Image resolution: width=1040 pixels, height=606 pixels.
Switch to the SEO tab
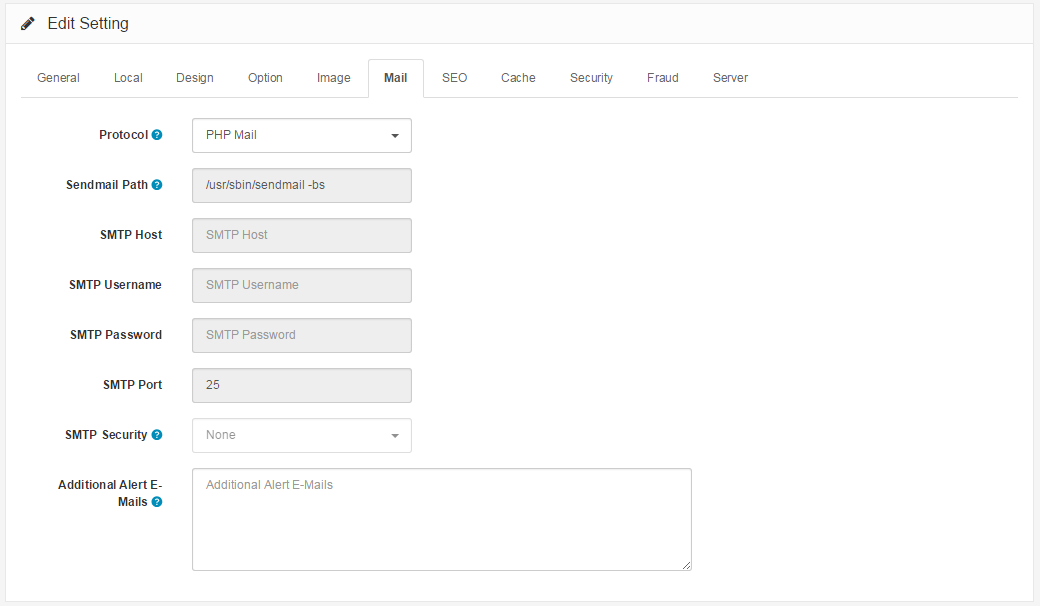(454, 77)
